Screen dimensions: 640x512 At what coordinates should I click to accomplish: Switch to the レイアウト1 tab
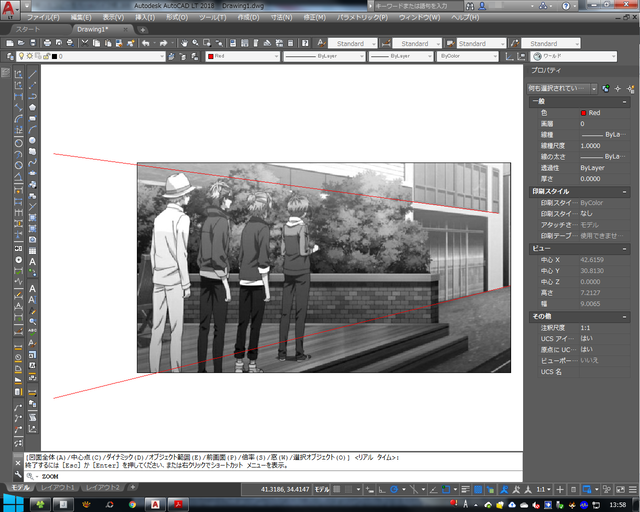(x=58, y=488)
